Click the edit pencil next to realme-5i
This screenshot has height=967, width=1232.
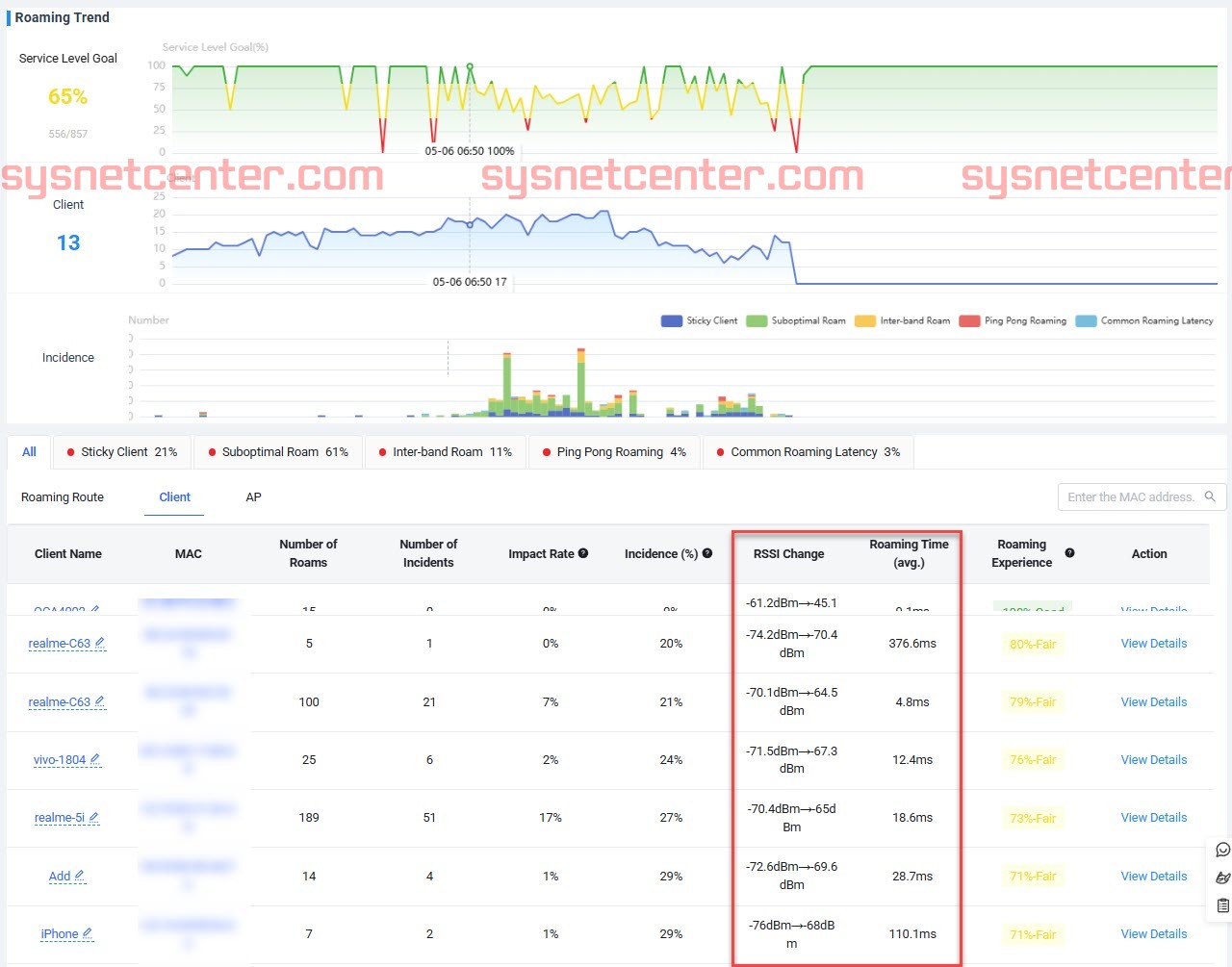tap(93, 817)
